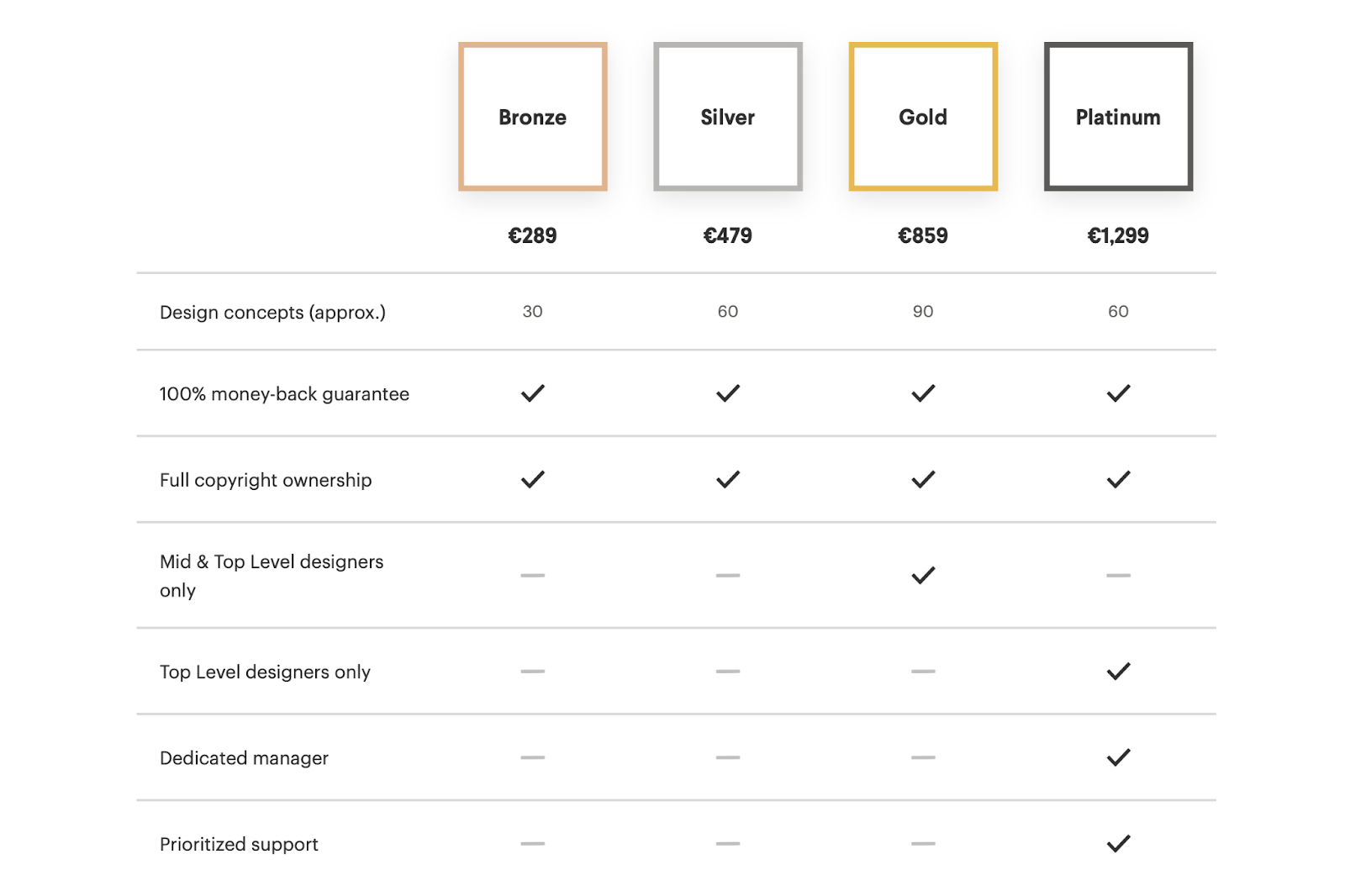Click Platinum's full copyright ownership checkmark
This screenshot has width=1345, height=896.
click(1118, 480)
